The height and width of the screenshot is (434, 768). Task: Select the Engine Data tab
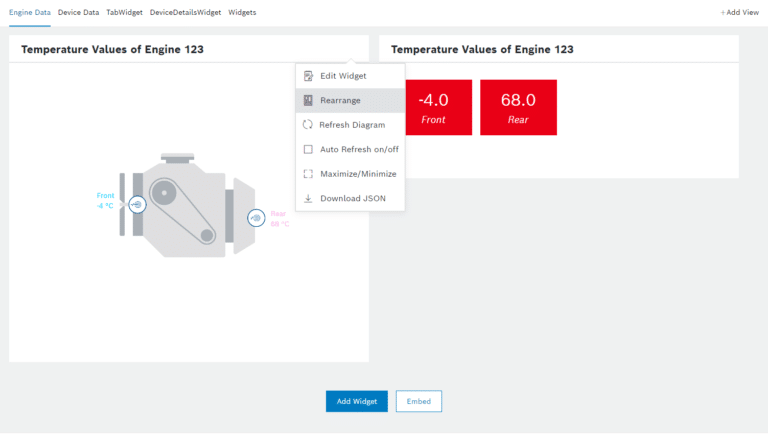(29, 13)
